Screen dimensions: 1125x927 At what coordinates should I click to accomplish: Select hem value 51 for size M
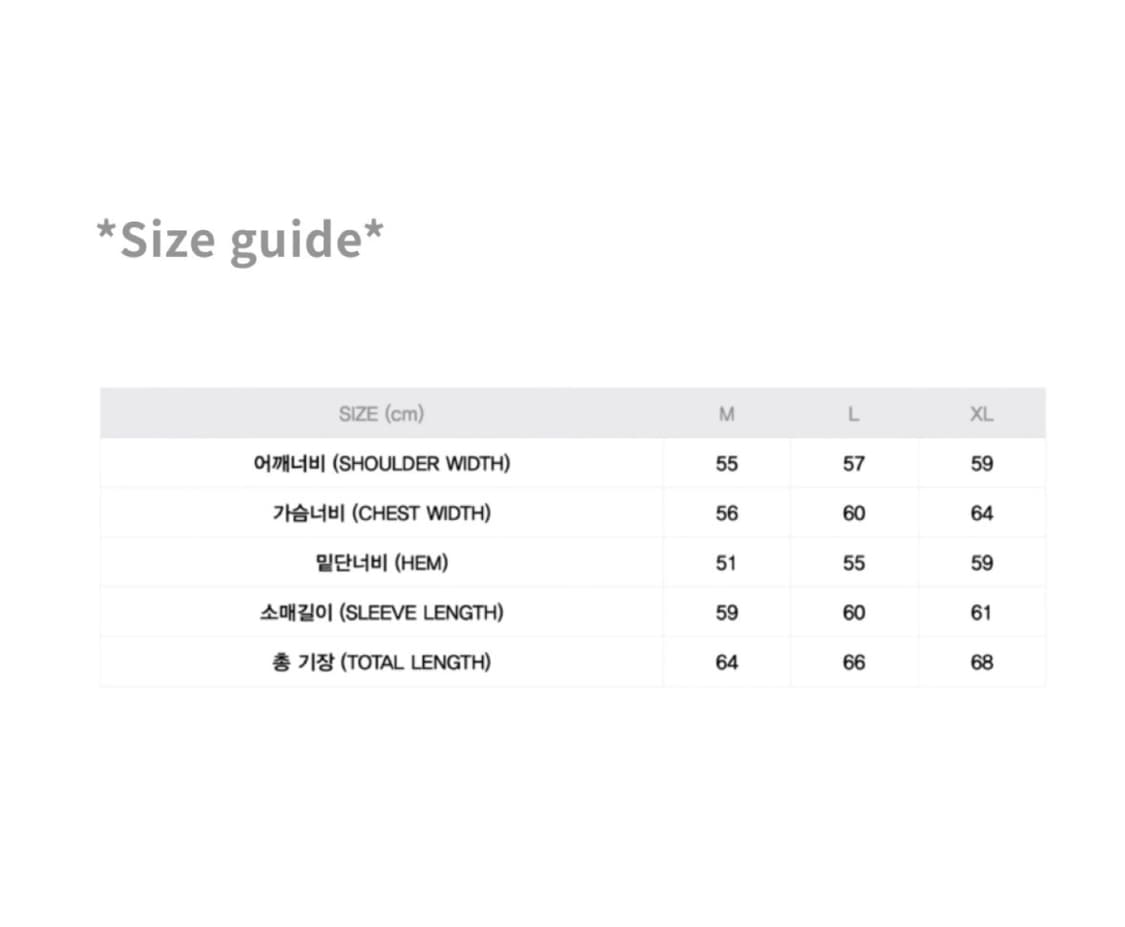(x=727, y=563)
